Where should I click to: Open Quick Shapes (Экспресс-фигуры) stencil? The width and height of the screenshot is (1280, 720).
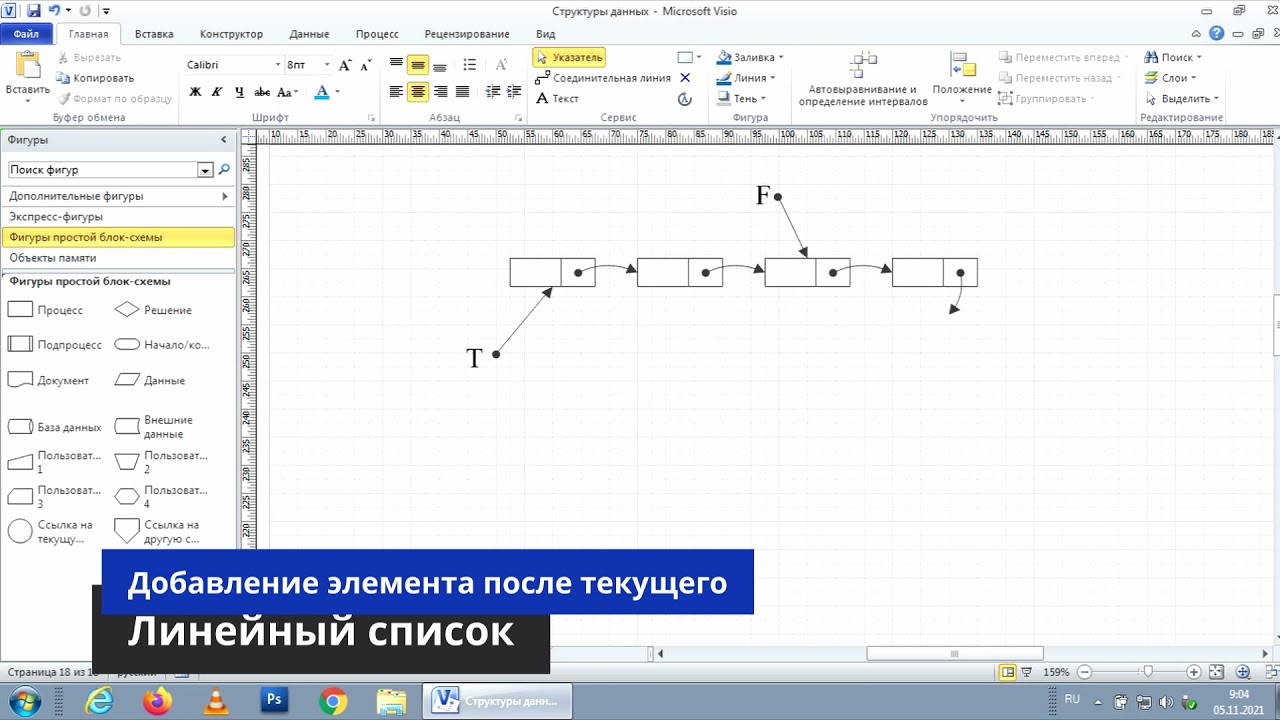tap(118, 217)
